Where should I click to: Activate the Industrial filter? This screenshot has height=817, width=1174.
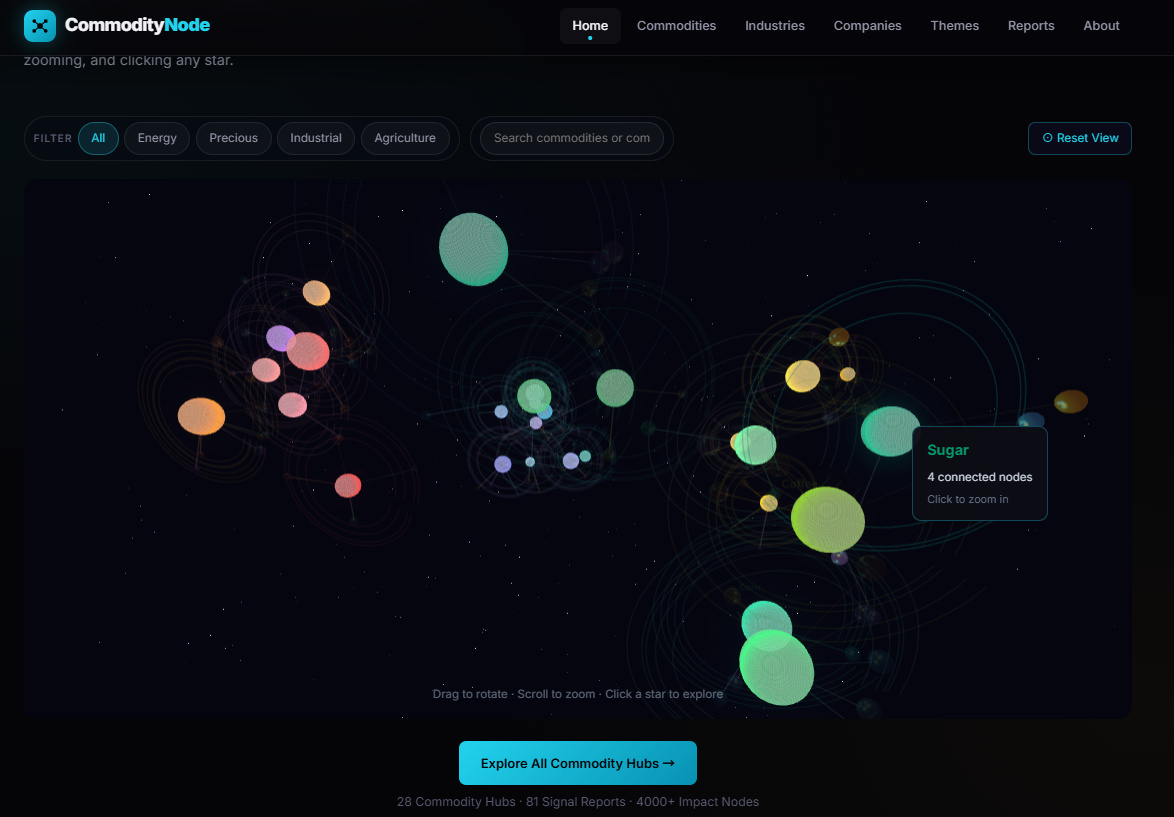point(315,138)
